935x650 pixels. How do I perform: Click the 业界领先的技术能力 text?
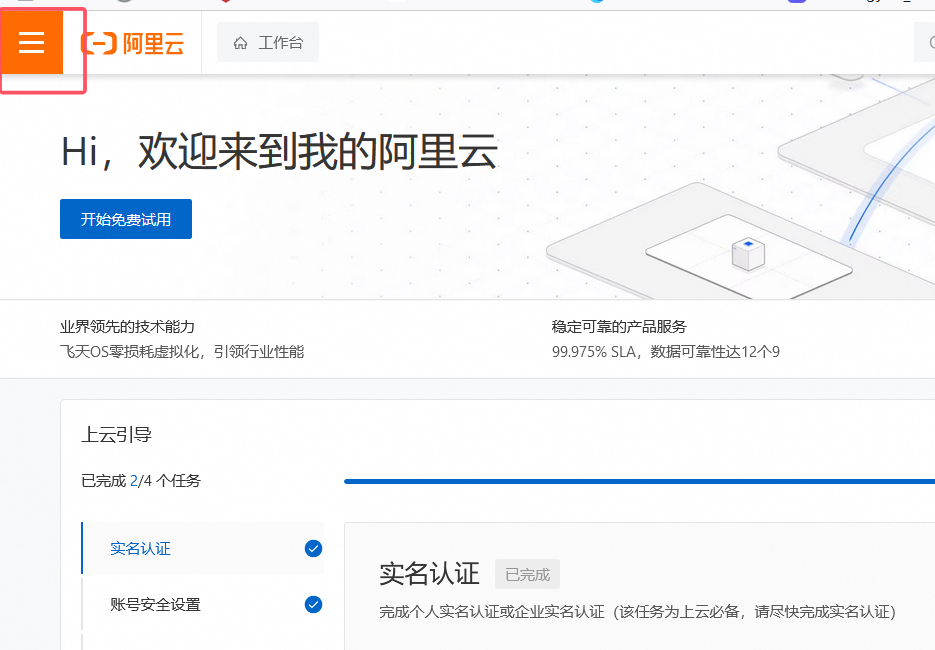127,327
